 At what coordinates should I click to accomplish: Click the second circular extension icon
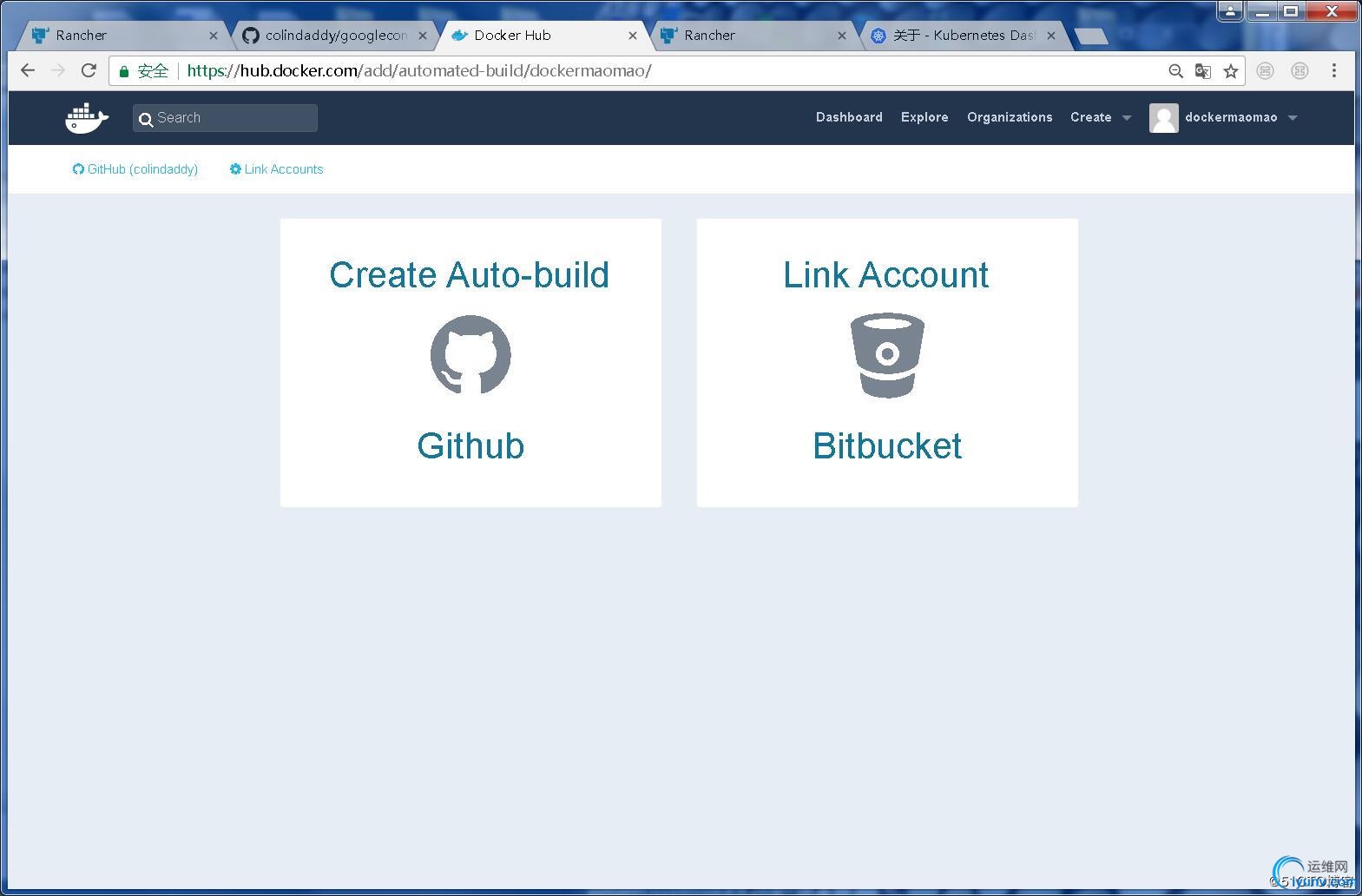click(x=1299, y=71)
